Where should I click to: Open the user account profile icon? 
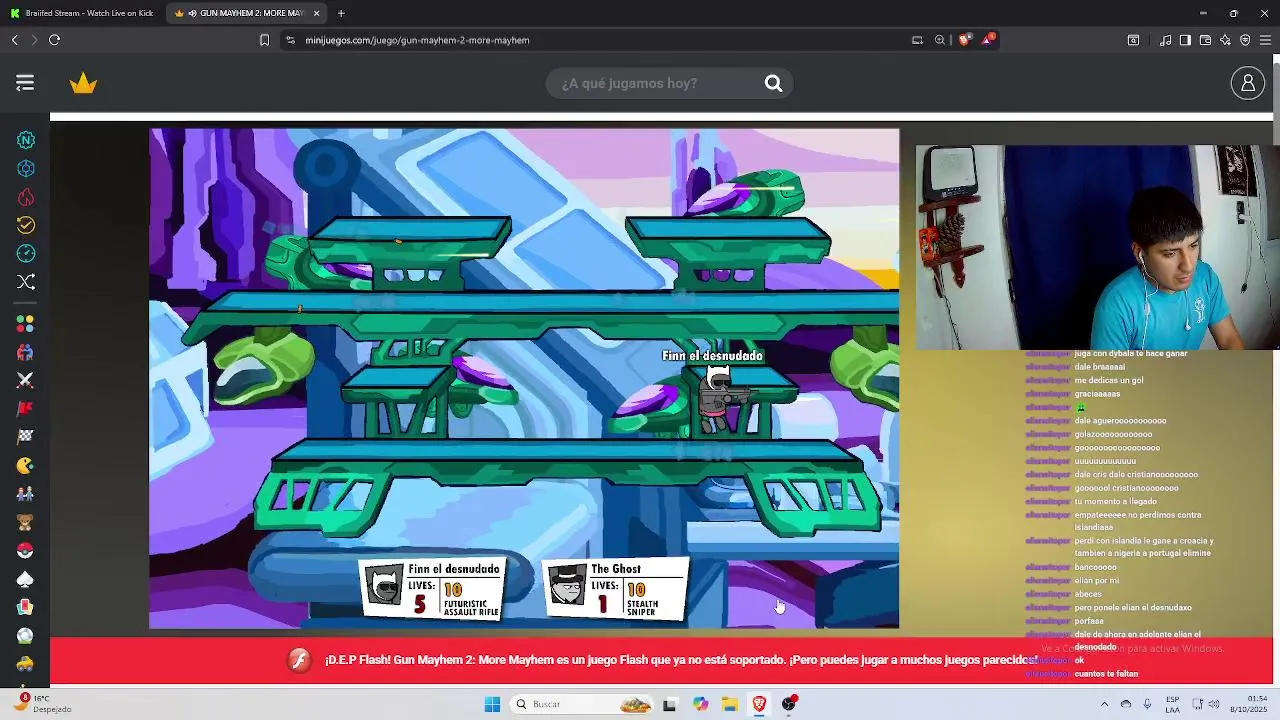point(1248,83)
